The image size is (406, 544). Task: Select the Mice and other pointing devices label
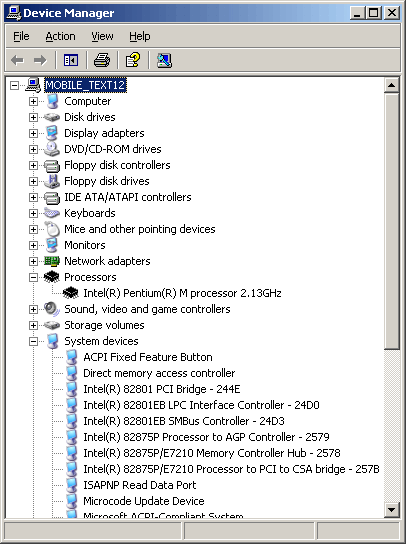pyautogui.click(x=139, y=229)
